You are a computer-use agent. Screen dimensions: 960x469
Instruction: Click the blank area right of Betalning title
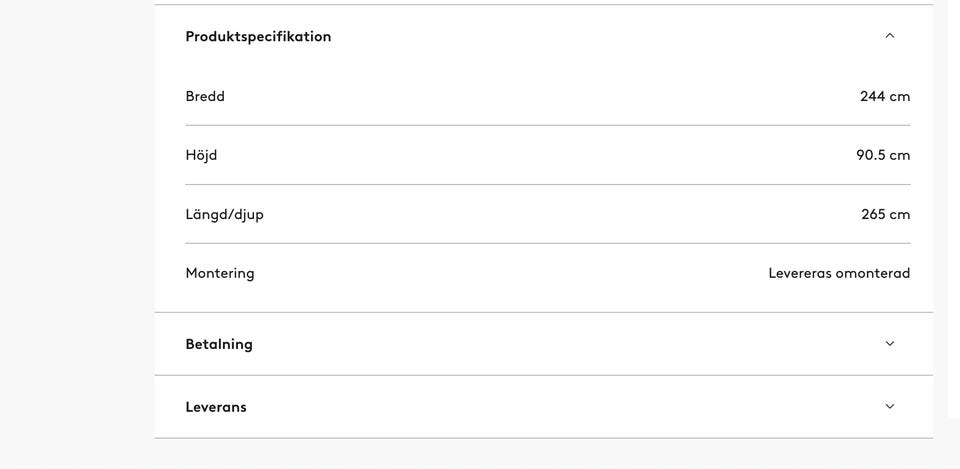pos(560,344)
